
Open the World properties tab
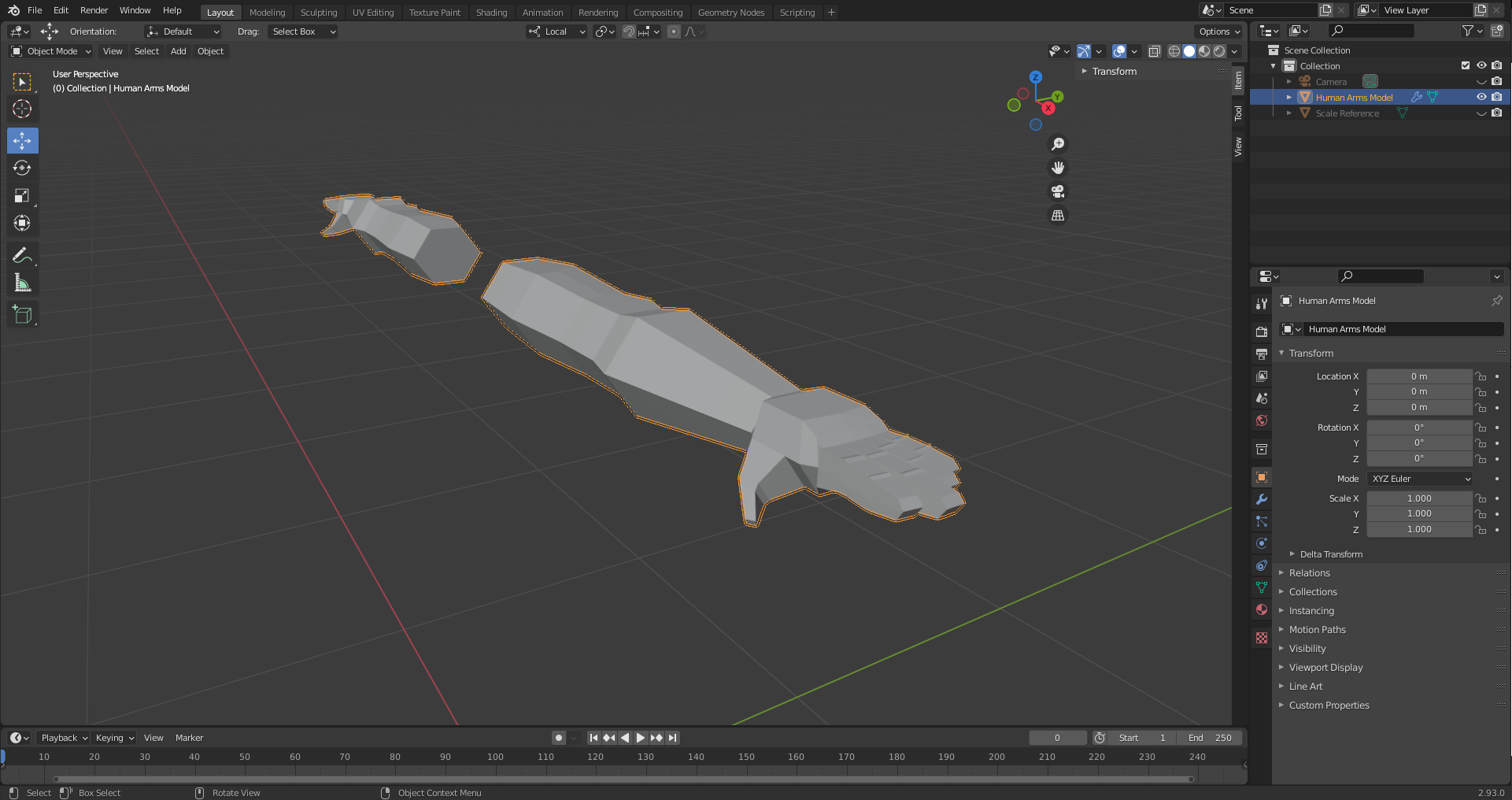(x=1262, y=420)
